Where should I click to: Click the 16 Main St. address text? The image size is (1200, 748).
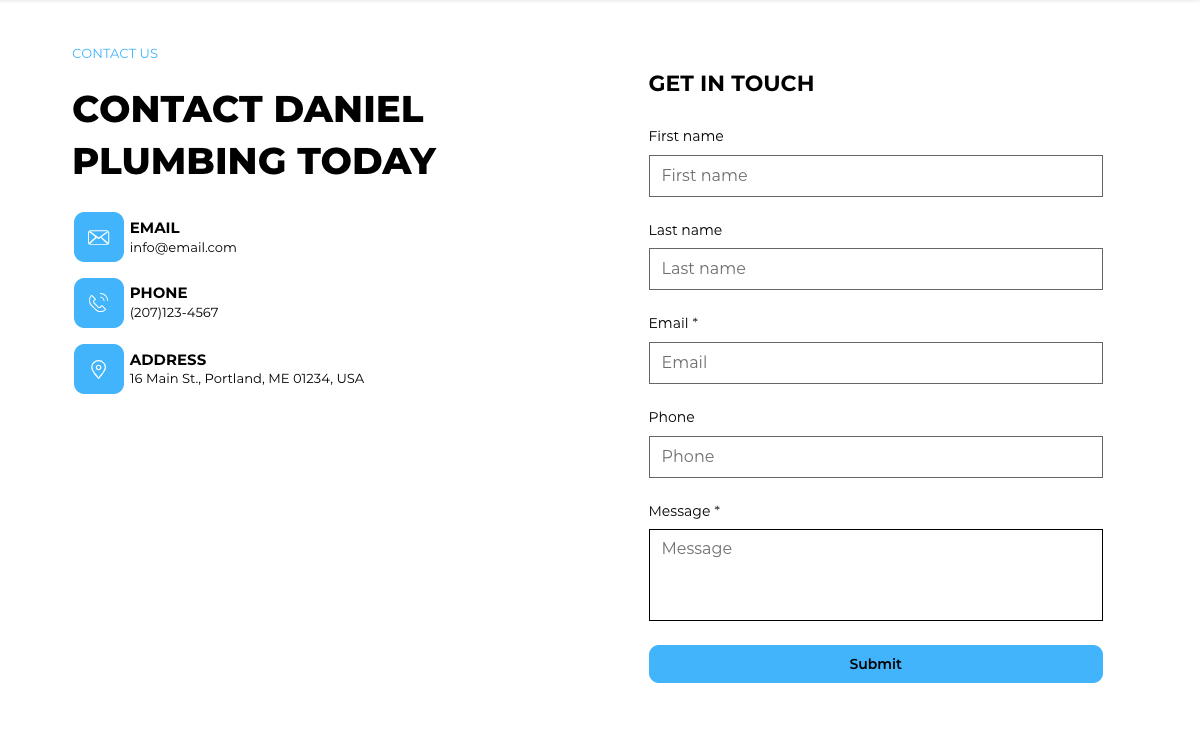pyautogui.click(x=247, y=379)
